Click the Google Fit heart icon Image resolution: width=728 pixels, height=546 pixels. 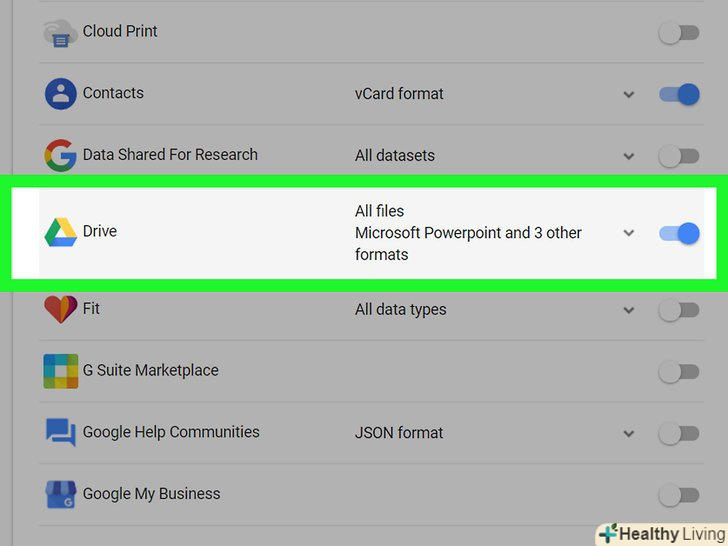(x=60, y=309)
